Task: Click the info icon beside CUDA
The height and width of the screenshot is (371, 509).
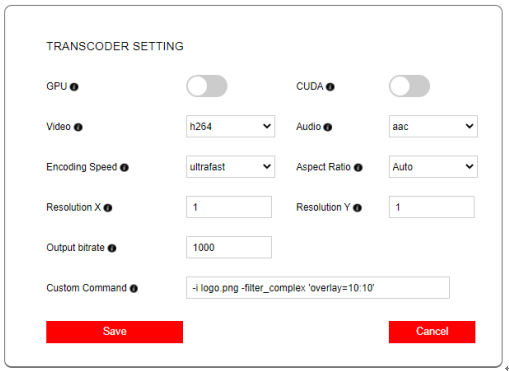Action: pyautogui.click(x=330, y=87)
